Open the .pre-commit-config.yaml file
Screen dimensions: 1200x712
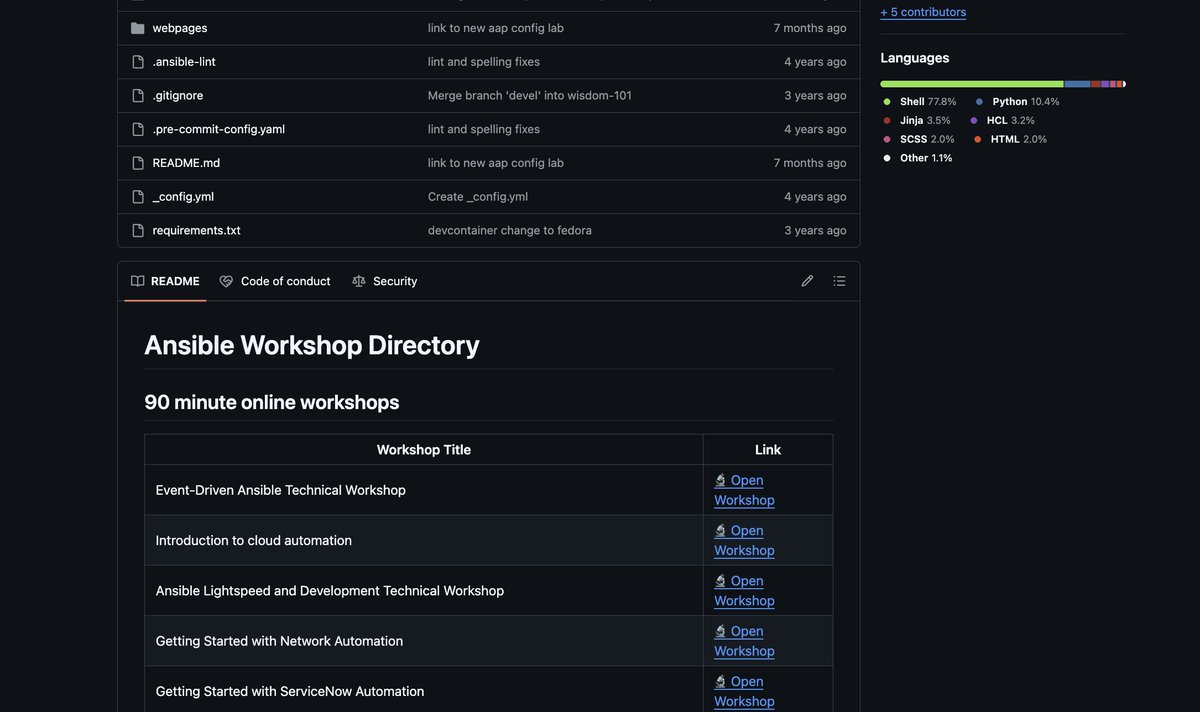coord(219,127)
